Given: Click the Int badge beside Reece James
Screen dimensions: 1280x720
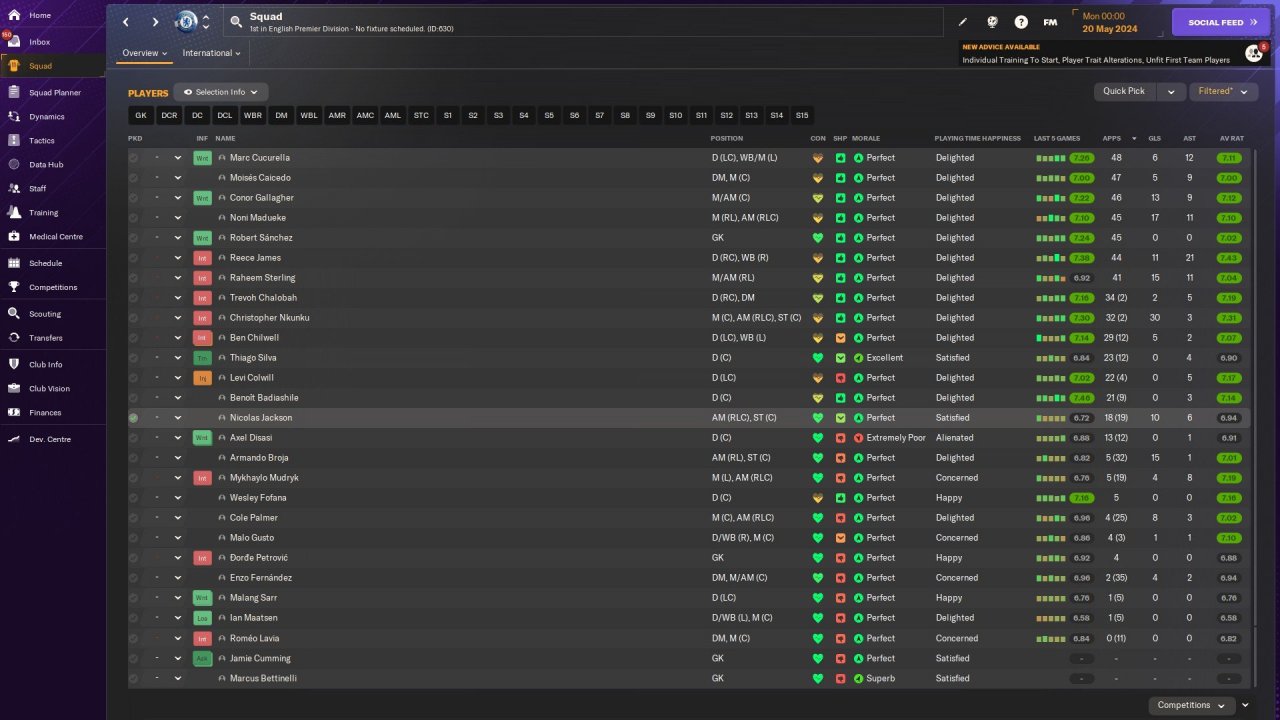Looking at the screenshot, I should pos(203,258).
